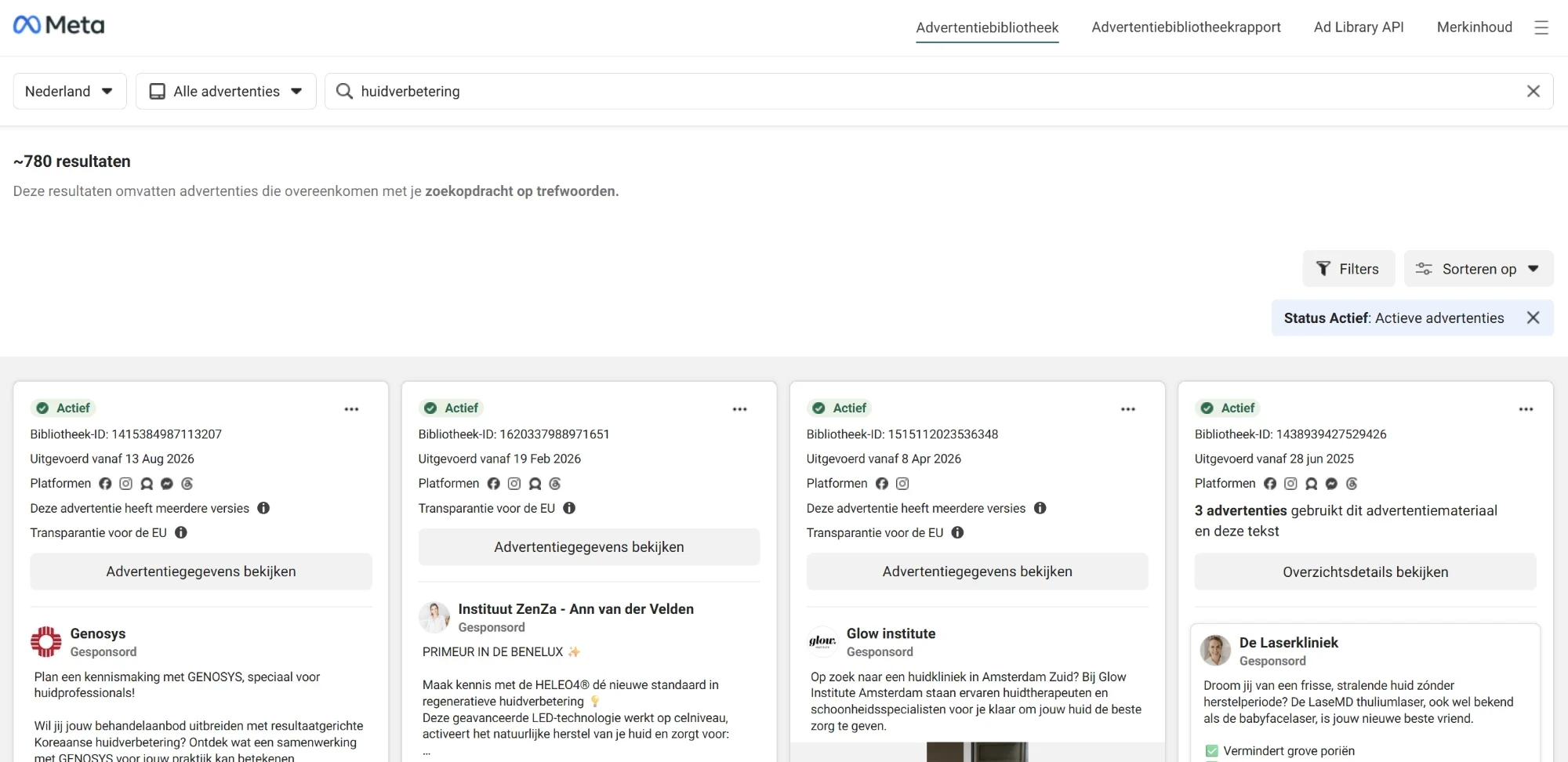Click Instituut ZenZa profile picture
This screenshot has height=762, width=1568.
[434, 617]
